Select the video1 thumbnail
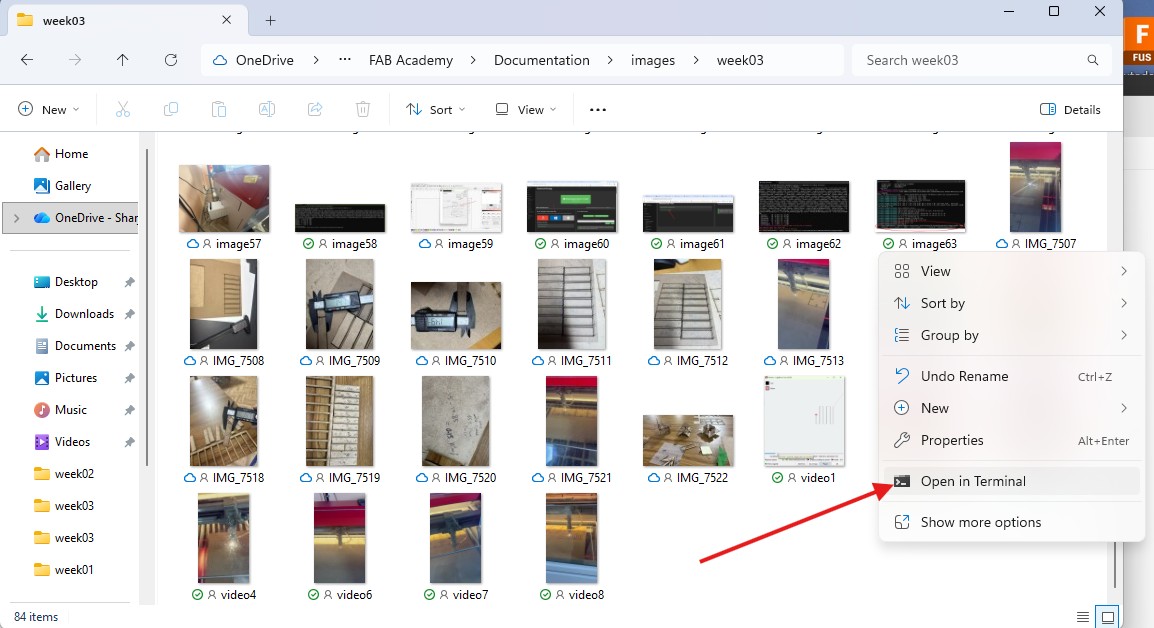 coord(804,421)
